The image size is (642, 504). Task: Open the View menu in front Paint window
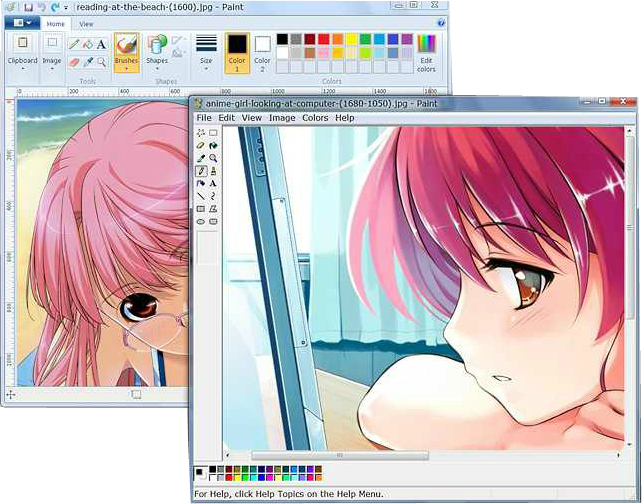click(251, 118)
